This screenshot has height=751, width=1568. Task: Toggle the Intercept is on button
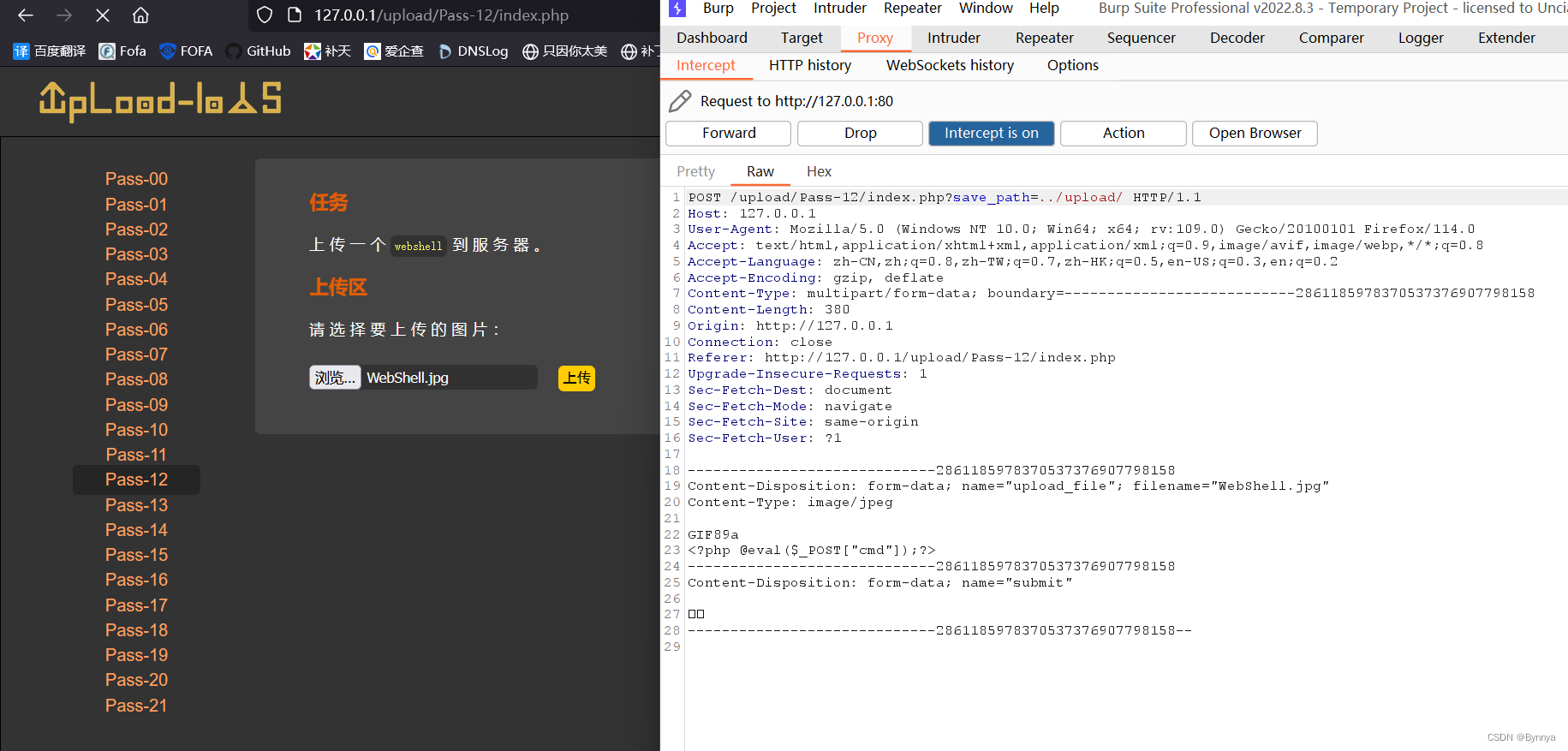tap(992, 133)
